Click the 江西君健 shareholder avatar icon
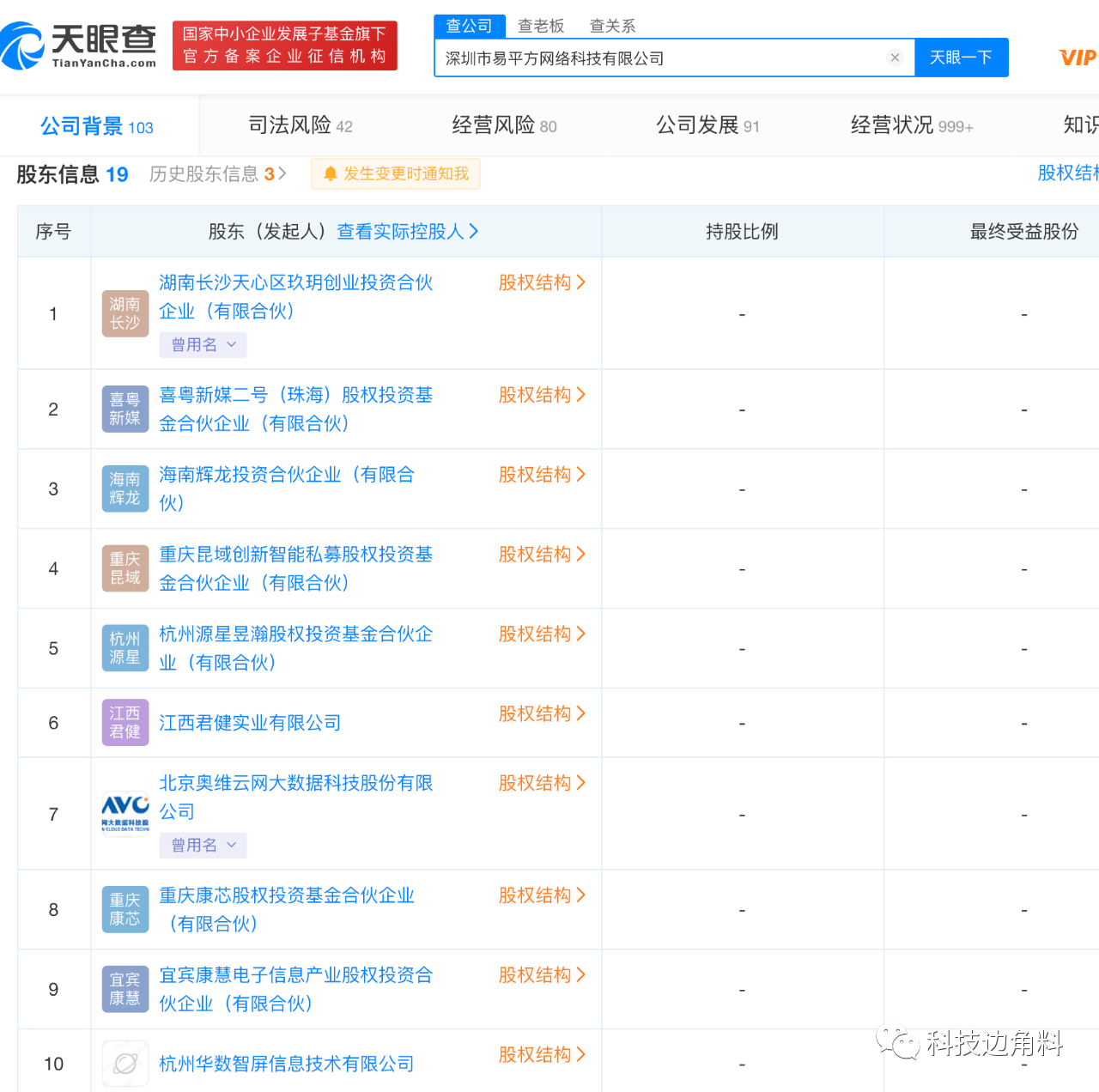1099x1092 pixels. [x=125, y=723]
